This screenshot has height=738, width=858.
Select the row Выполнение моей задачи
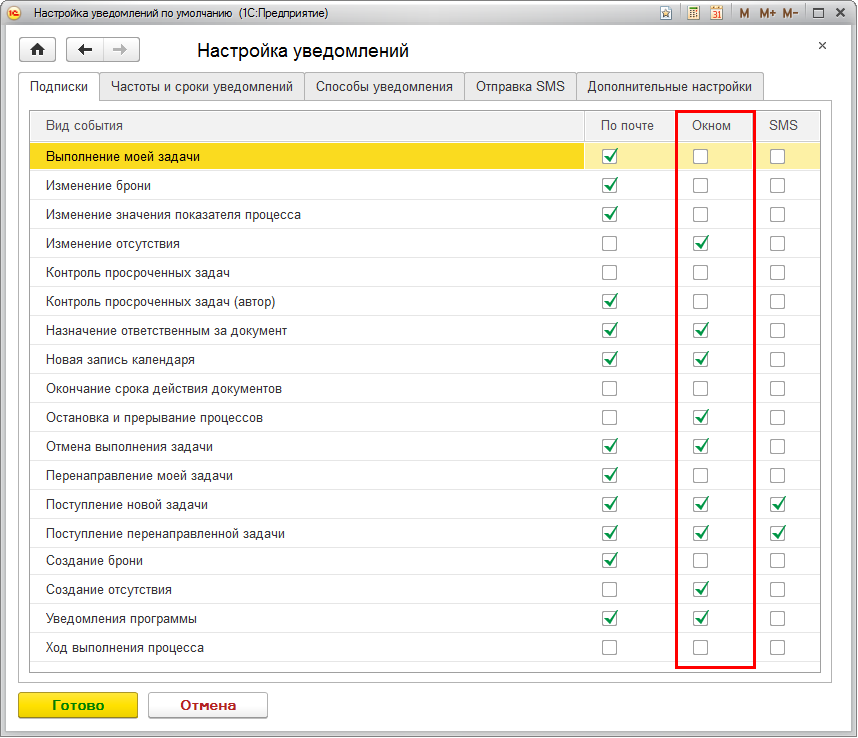tap(425, 156)
